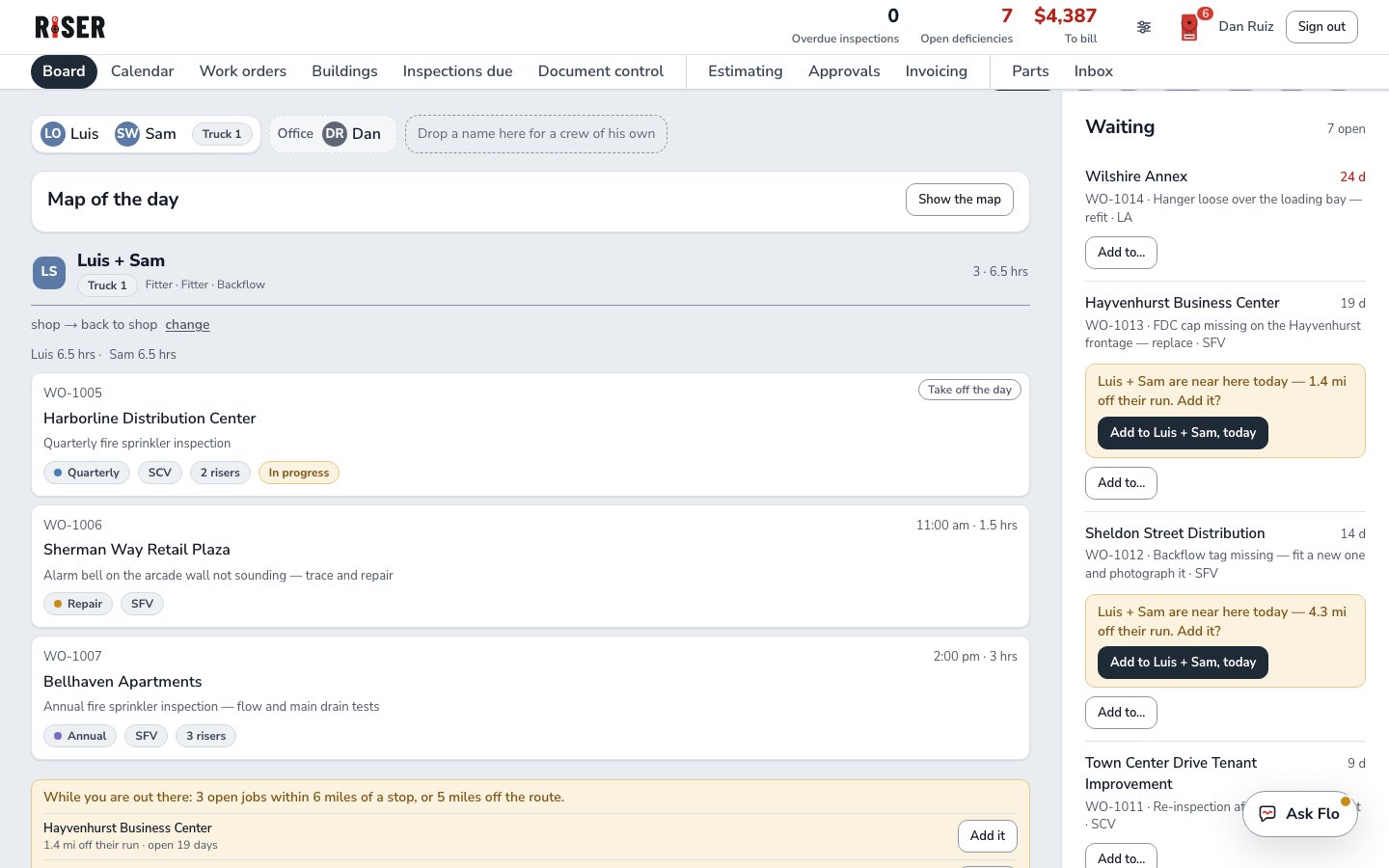Click the LO avatar for Luis
Screen dimensions: 1389x868
pos(53,134)
